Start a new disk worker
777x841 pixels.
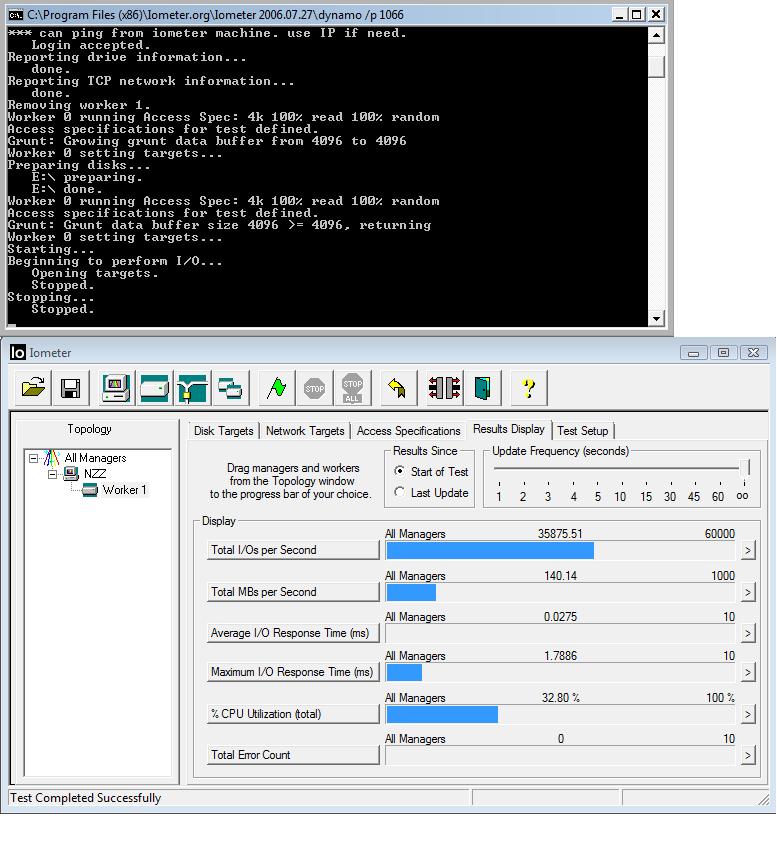(154, 387)
